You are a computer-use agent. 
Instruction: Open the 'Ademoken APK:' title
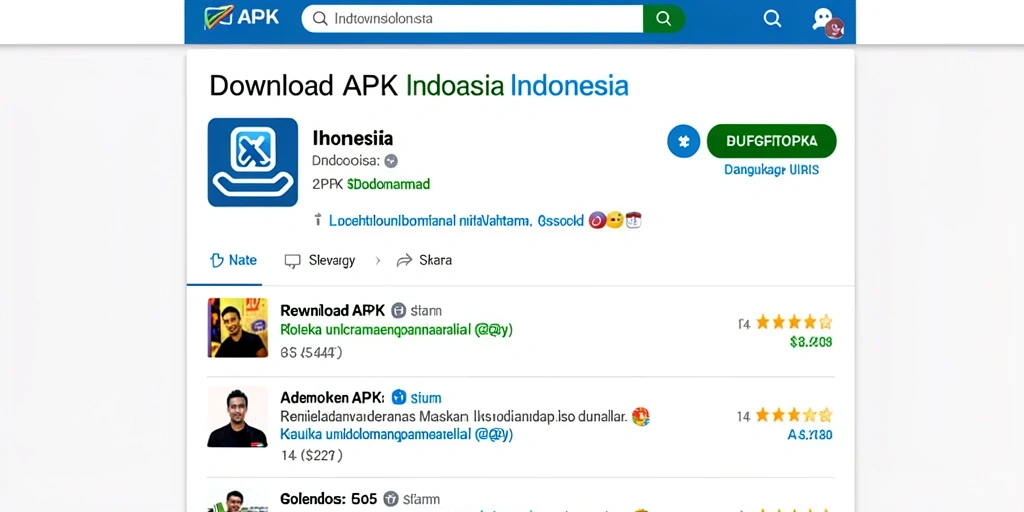[x=332, y=397]
